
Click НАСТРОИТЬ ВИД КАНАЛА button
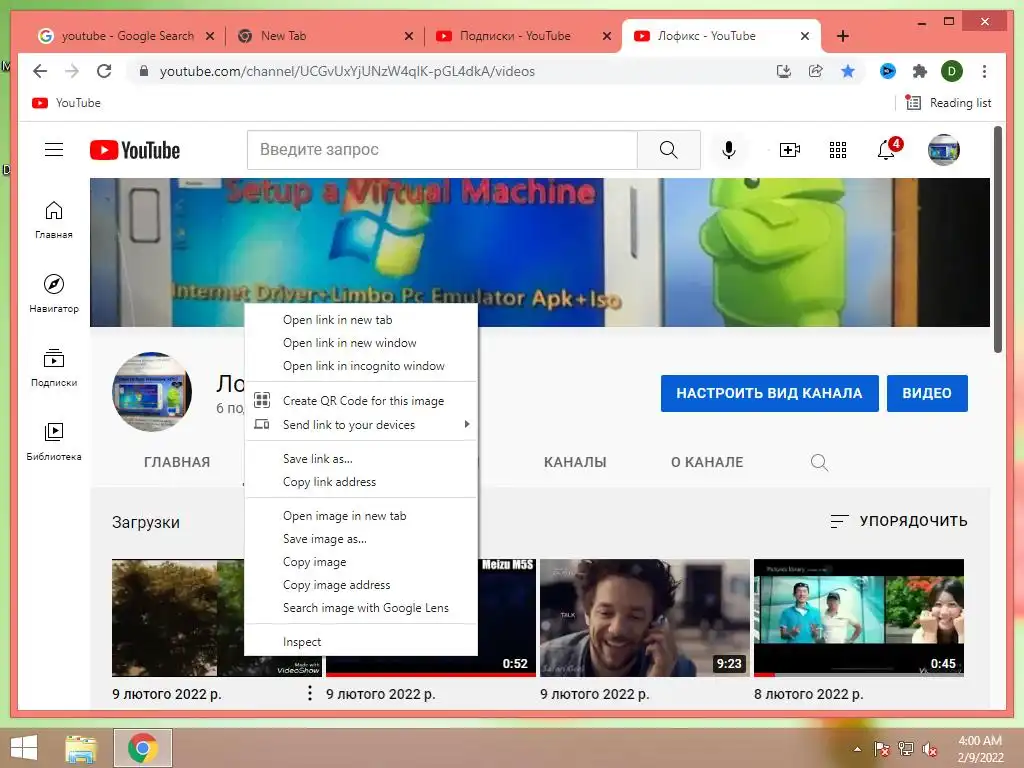tap(769, 393)
